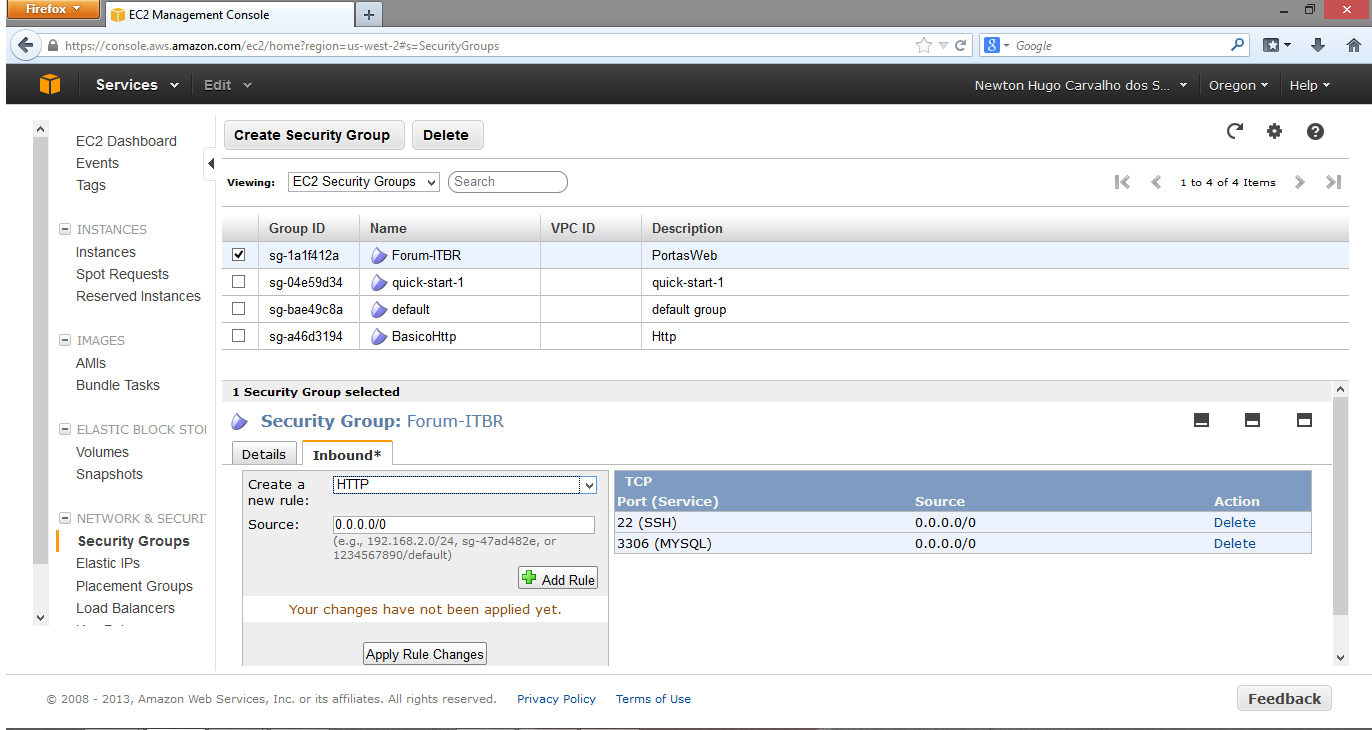Click the Google search magnifier icon
This screenshot has width=1372, height=730.
(1238, 45)
